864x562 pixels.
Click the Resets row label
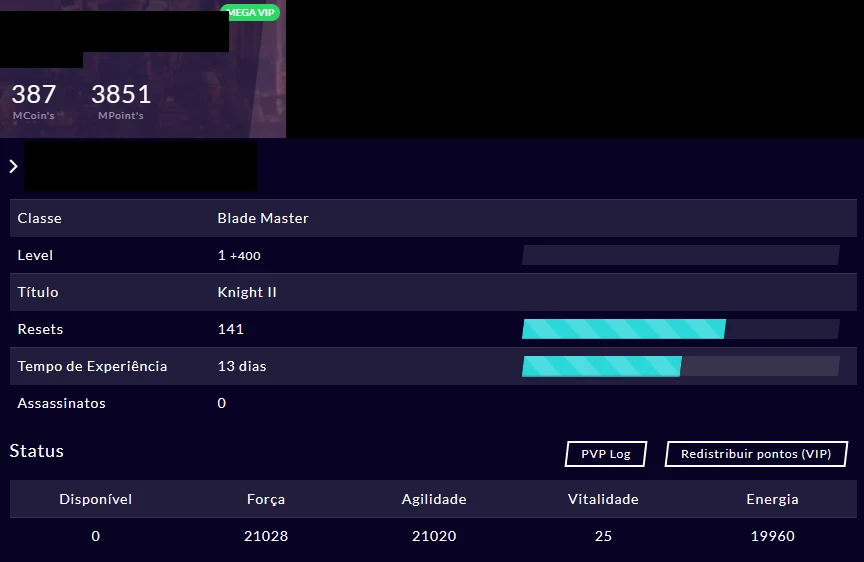40,329
